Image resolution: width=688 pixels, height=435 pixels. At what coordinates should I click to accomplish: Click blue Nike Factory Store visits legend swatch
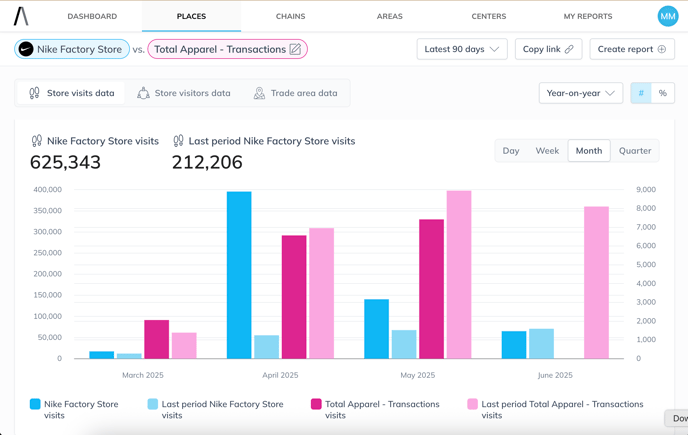click(35, 404)
